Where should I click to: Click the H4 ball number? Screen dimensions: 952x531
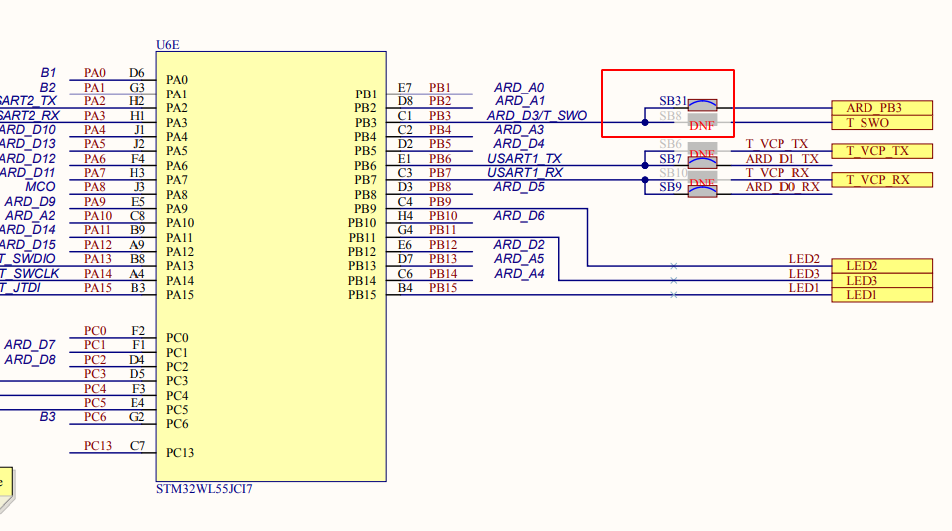(x=405, y=216)
